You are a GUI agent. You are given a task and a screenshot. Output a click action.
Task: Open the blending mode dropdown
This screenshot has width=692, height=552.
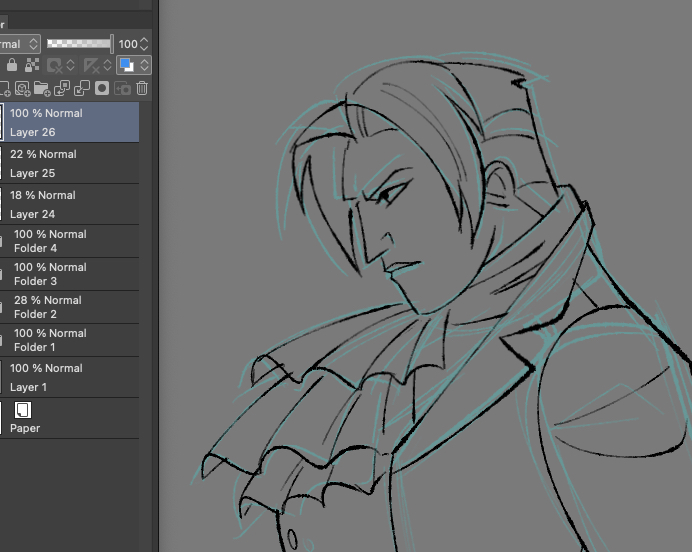[x=20, y=44]
